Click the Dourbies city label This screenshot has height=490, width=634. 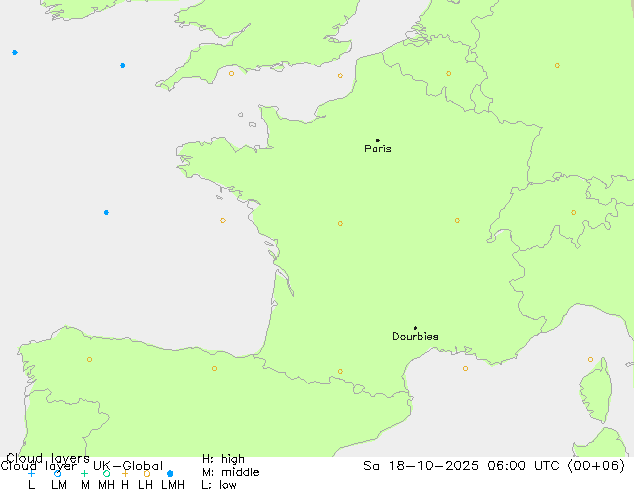(x=415, y=336)
